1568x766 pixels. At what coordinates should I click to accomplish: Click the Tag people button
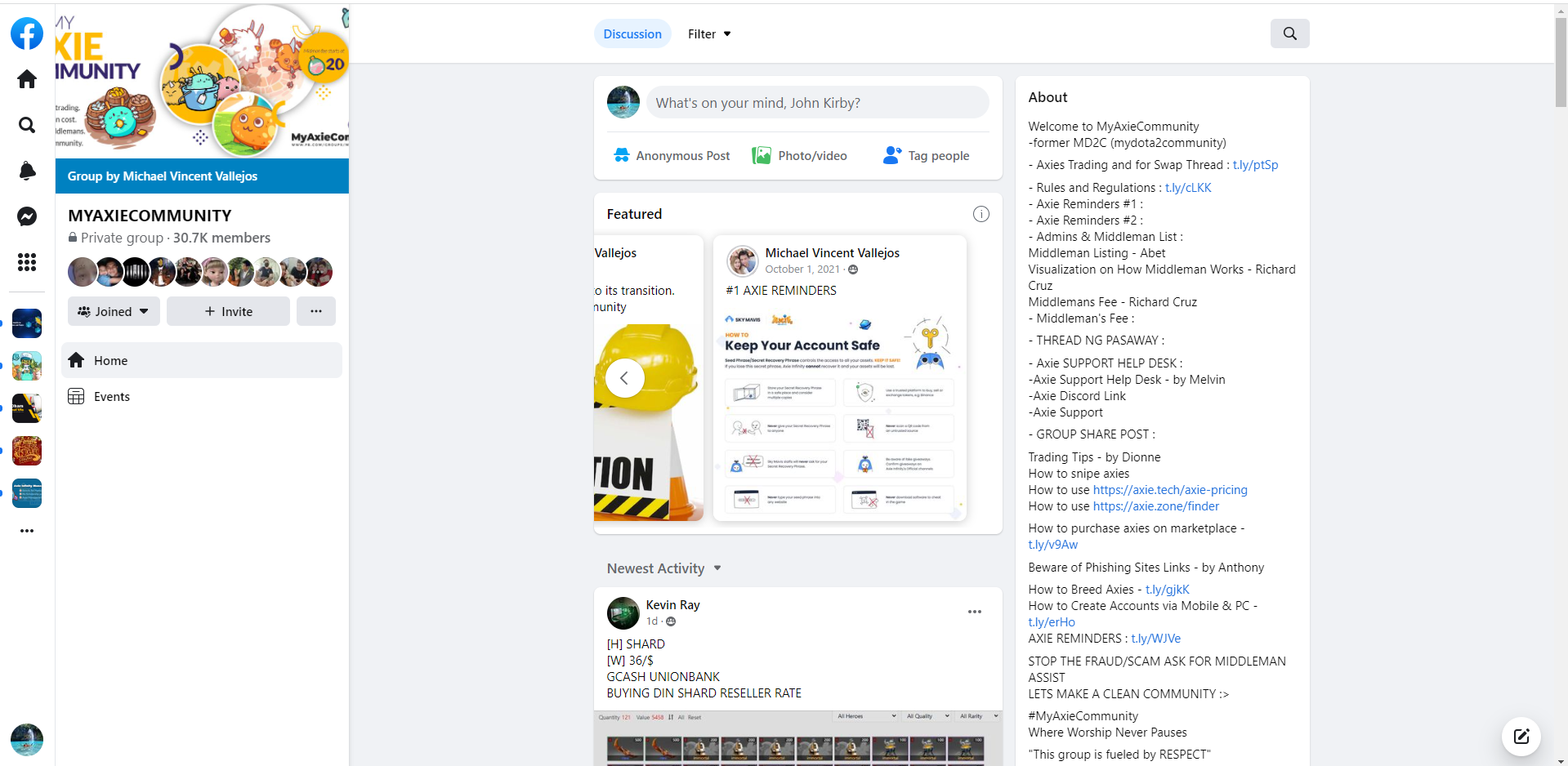pyautogui.click(x=927, y=156)
